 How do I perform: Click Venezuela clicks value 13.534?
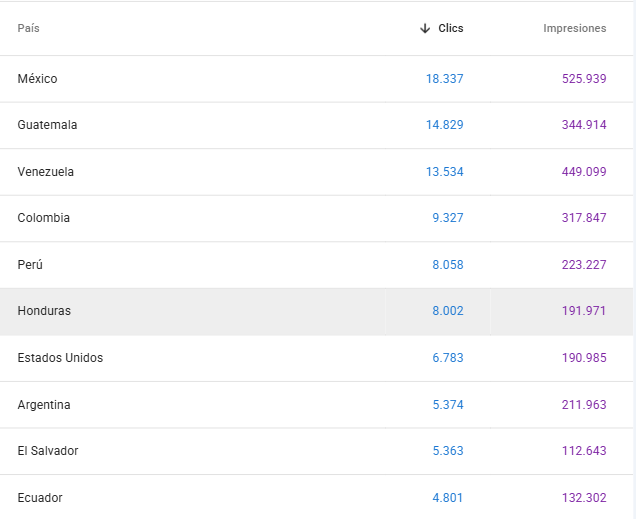click(445, 172)
